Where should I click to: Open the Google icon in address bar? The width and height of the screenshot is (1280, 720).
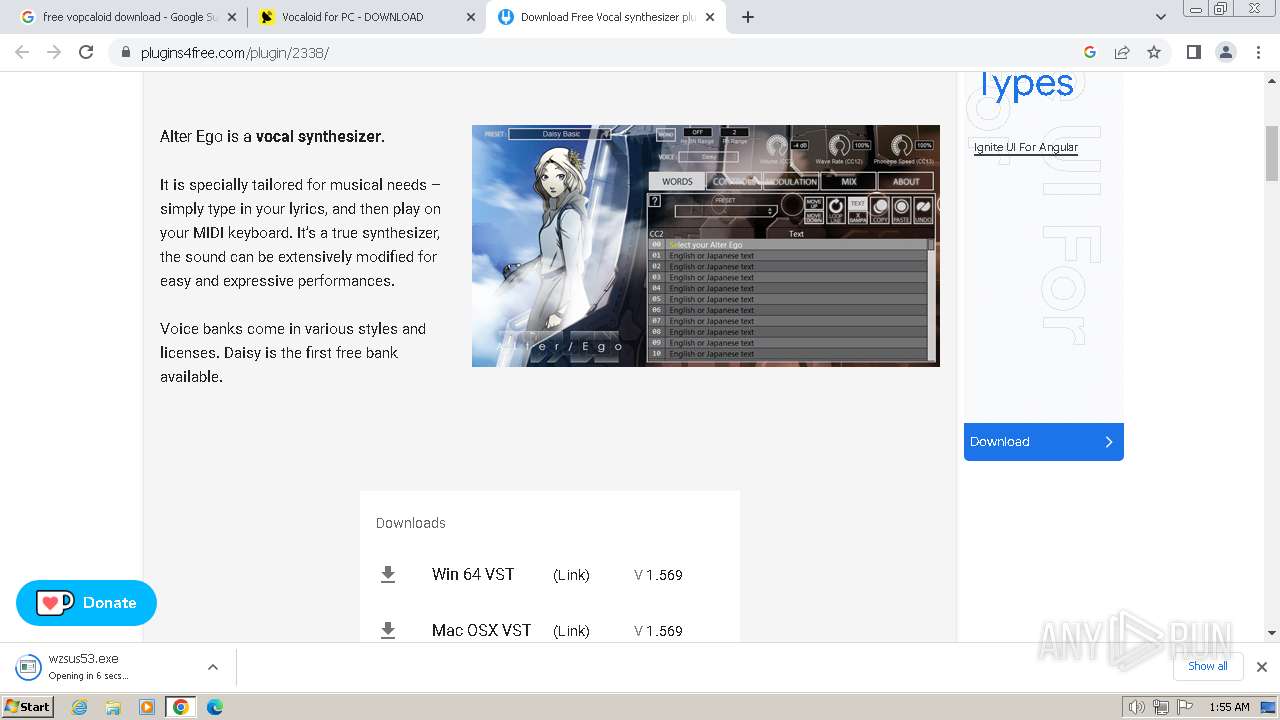coord(1090,52)
